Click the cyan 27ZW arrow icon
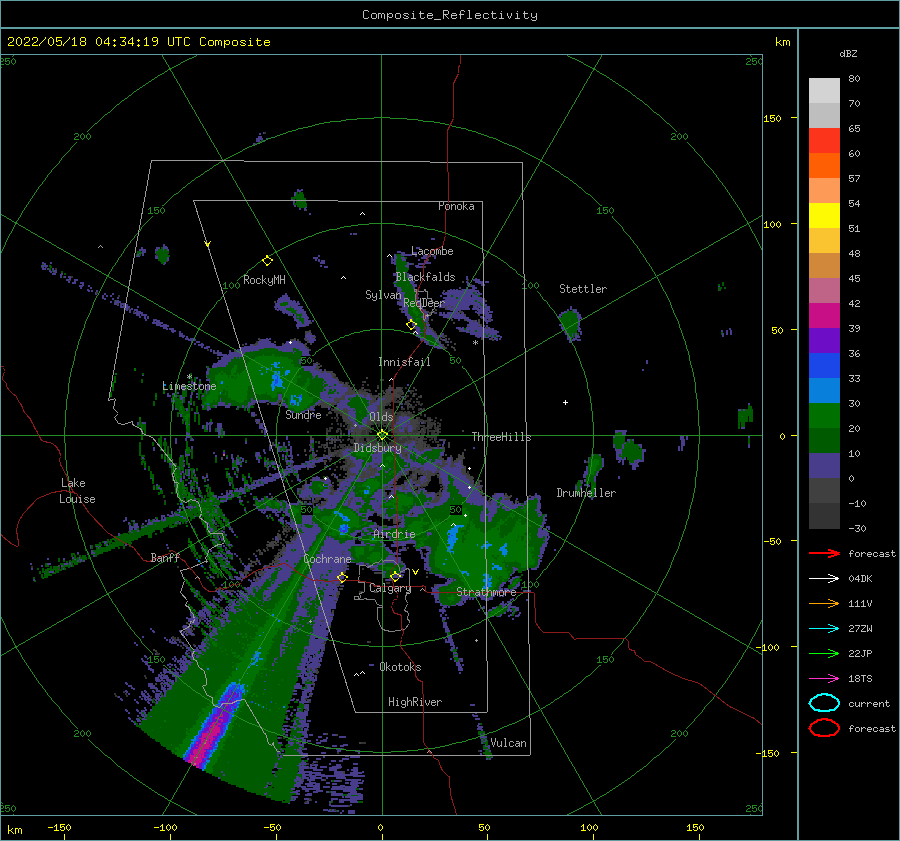Image resolution: width=900 pixels, height=841 pixels. click(x=824, y=629)
